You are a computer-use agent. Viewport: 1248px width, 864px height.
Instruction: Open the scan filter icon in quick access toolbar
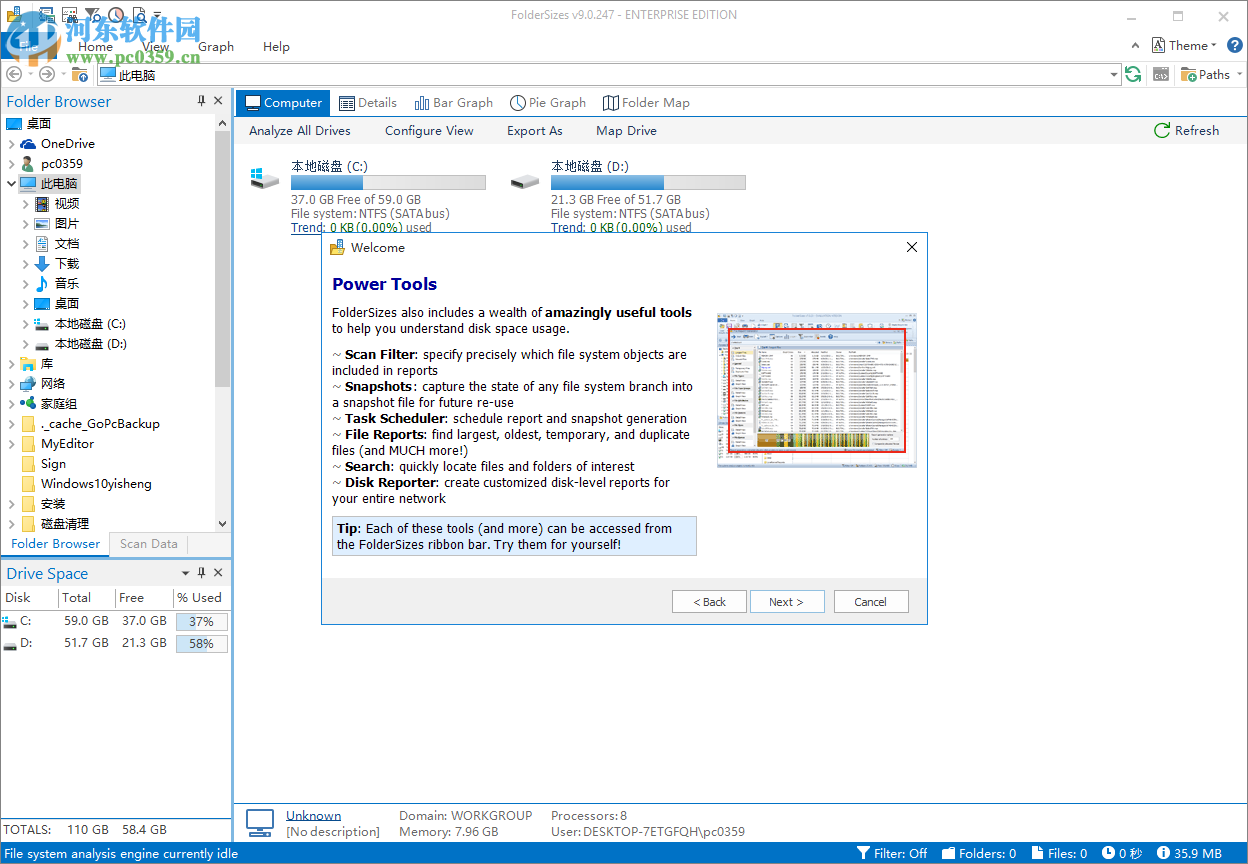(92, 14)
